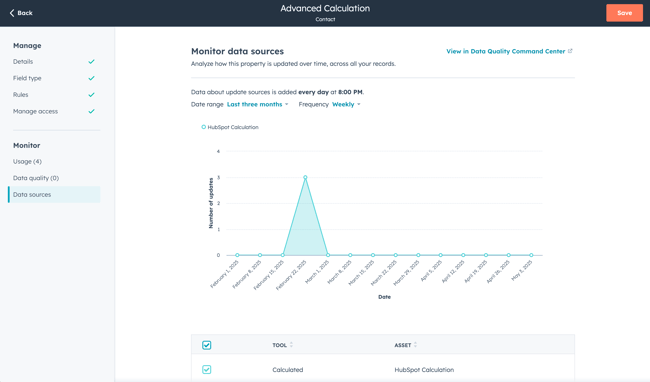Click the Calculated tool cell
Image resolution: width=650 pixels, height=382 pixels.
point(288,370)
